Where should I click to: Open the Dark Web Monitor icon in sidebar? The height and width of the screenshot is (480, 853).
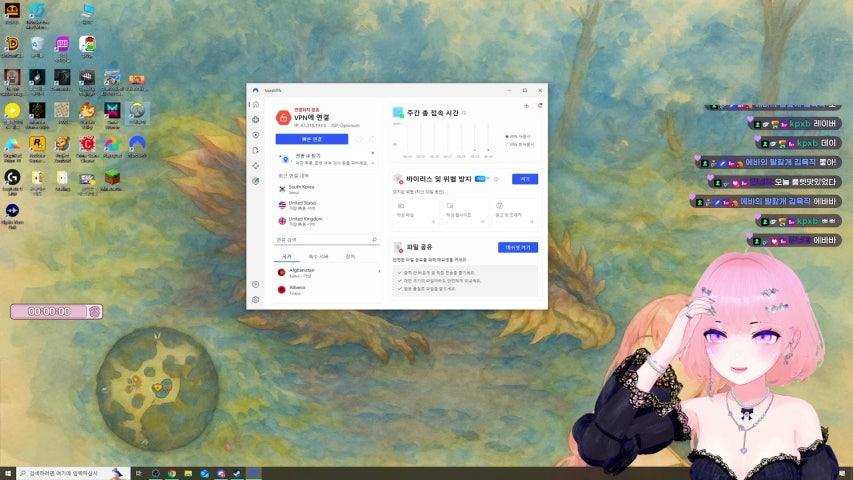click(256, 181)
